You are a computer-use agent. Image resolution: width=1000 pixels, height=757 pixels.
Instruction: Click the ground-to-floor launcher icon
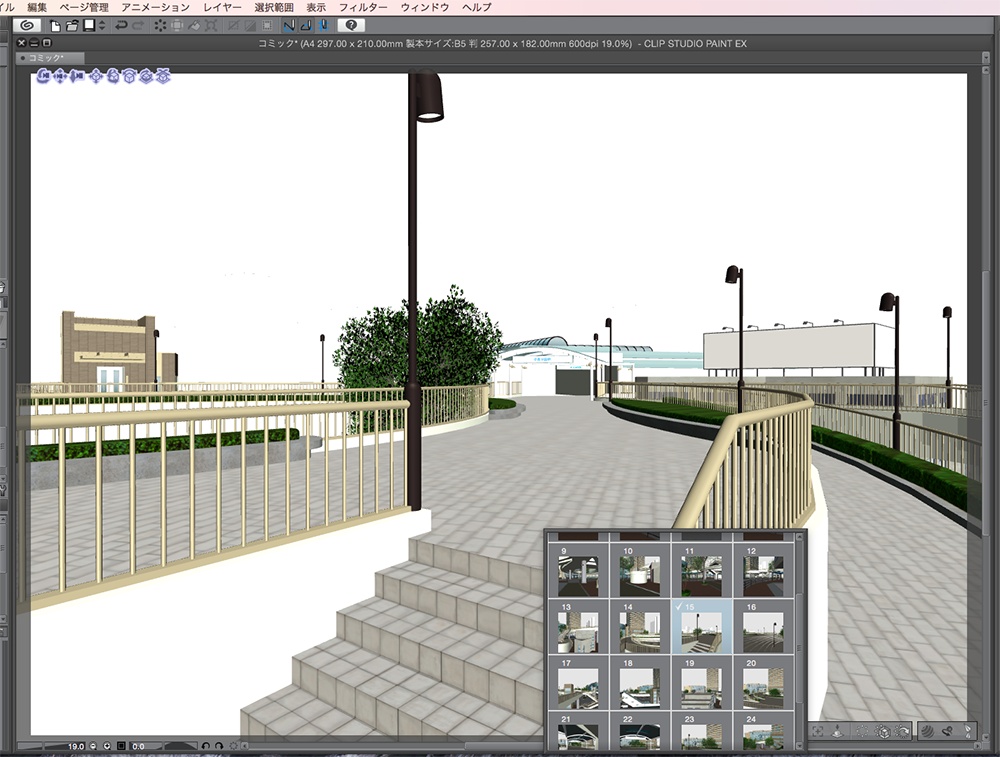pos(837,732)
